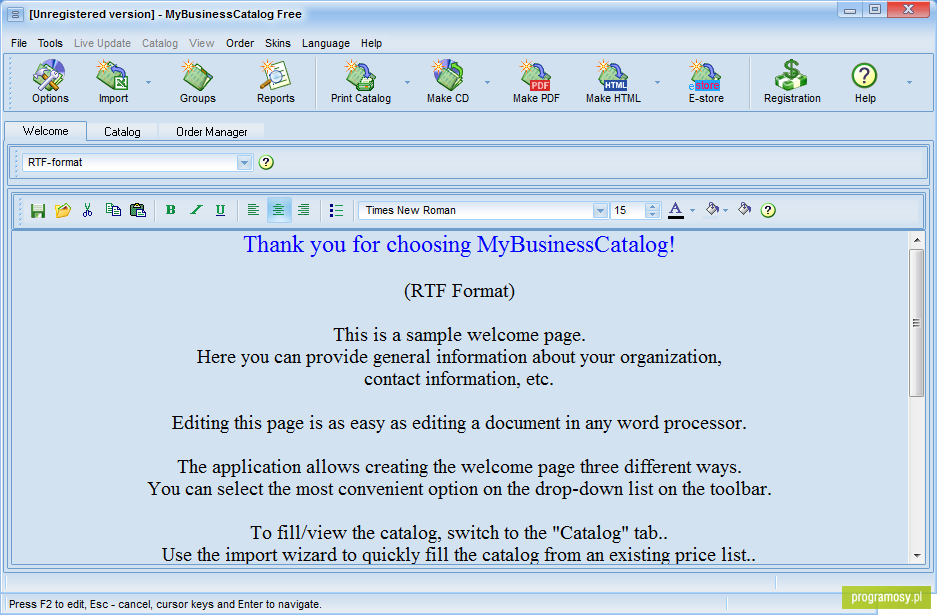Toggle bold formatting
Viewport: 937px width, 615px height.
pyautogui.click(x=171, y=210)
